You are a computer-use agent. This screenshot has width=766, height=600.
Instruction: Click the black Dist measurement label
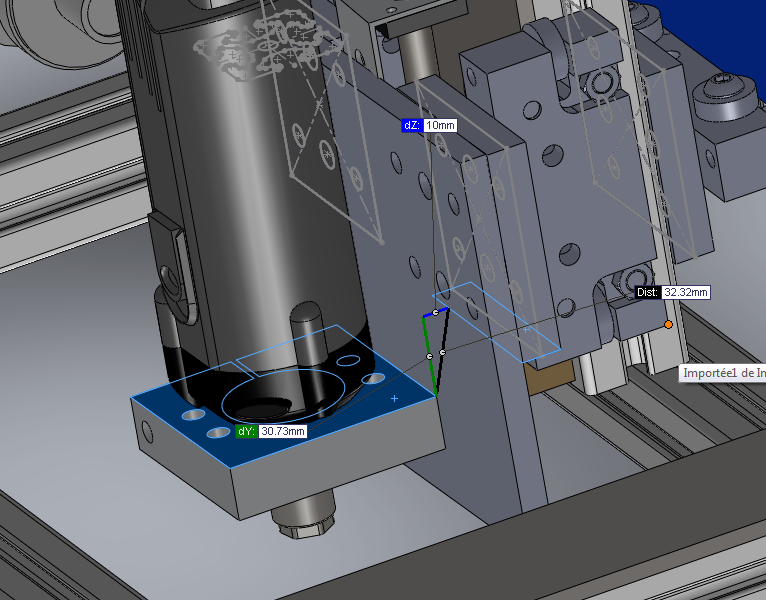click(648, 292)
